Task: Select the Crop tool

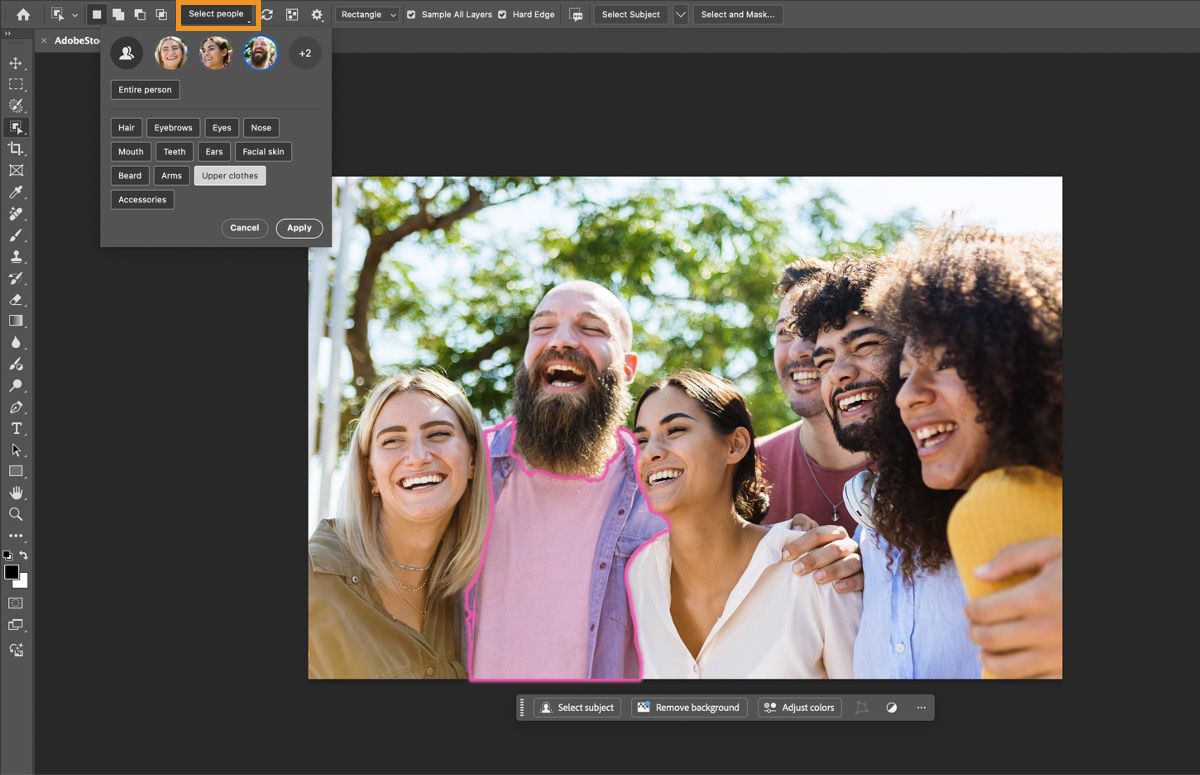Action: 16,149
